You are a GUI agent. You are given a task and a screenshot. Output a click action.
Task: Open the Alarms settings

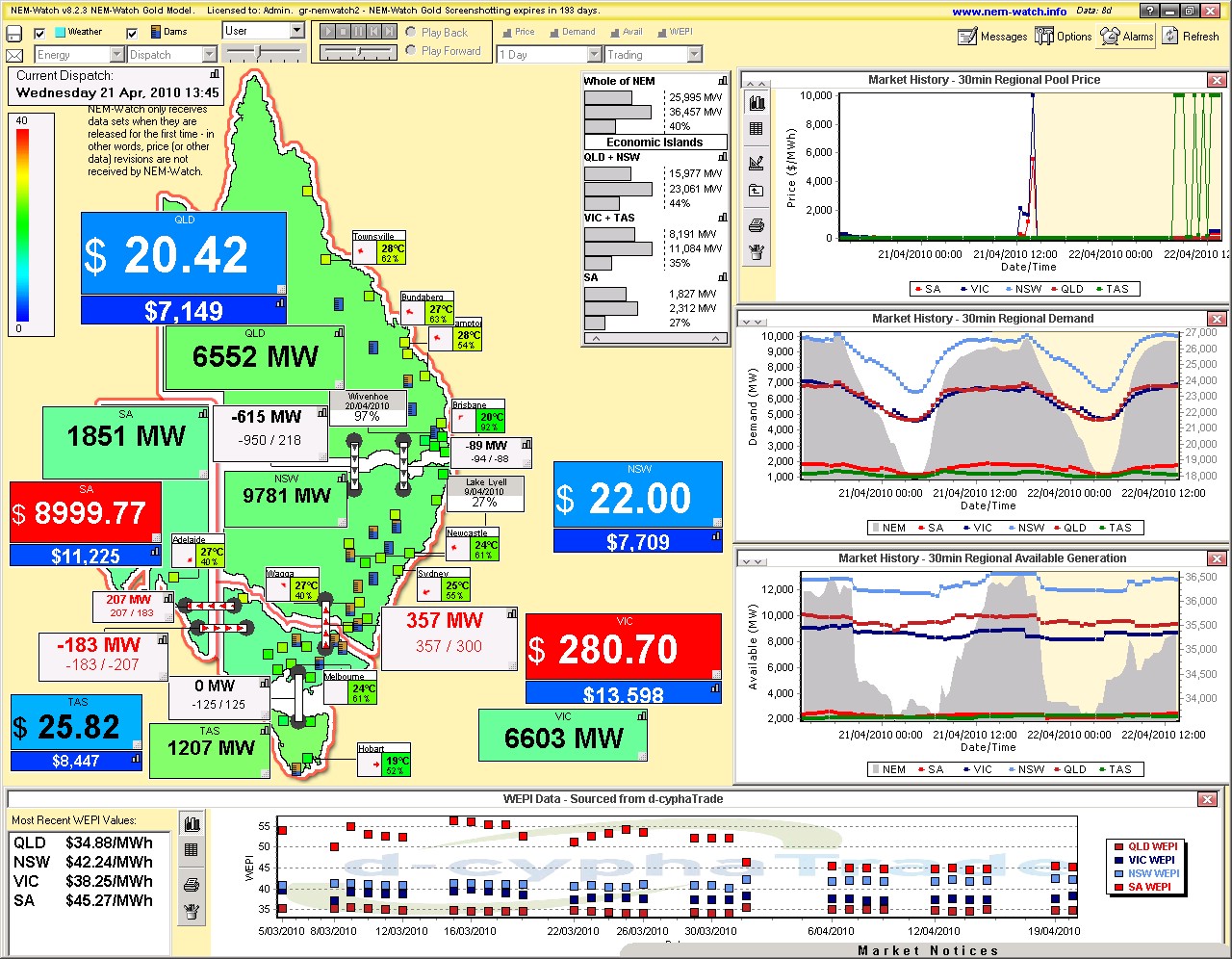click(x=1127, y=37)
